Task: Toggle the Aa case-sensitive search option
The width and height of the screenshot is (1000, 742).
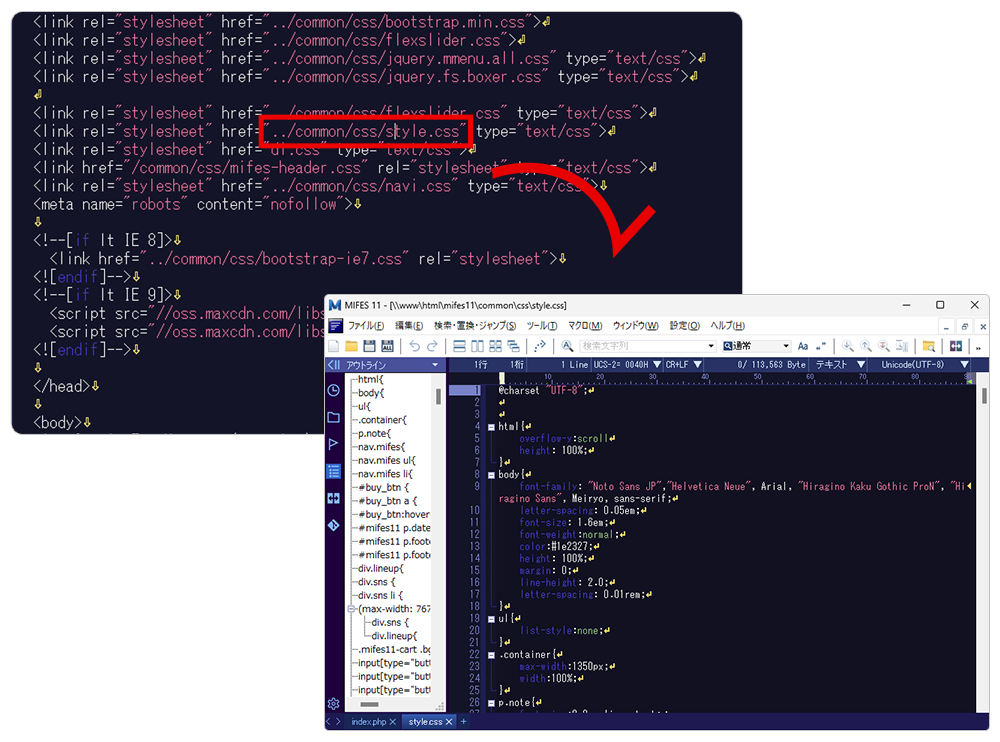Action: [803, 346]
